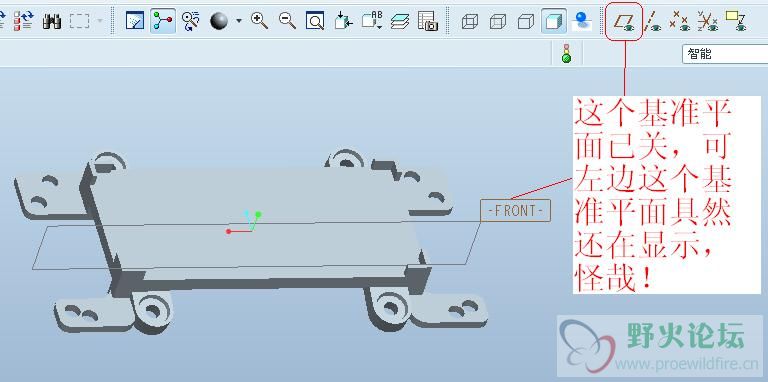Toggle datum planes display
768x382 pixels.
point(624,21)
